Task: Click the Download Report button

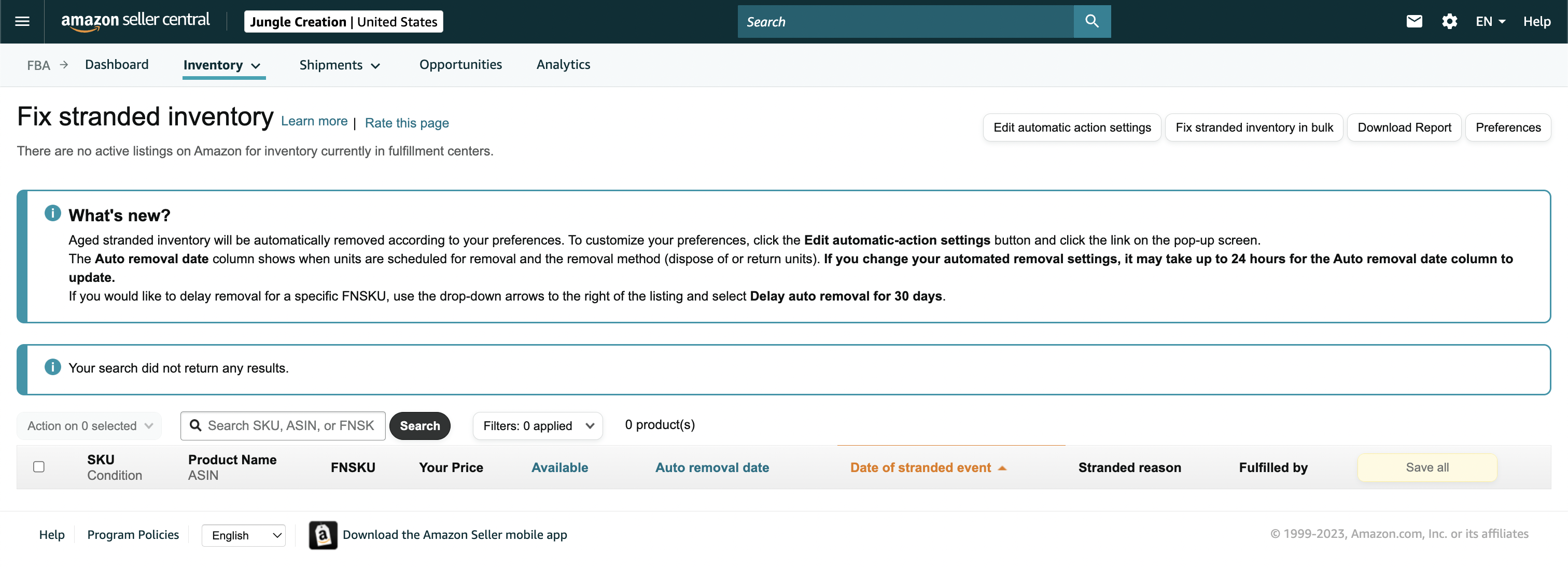Action: 1404,127
